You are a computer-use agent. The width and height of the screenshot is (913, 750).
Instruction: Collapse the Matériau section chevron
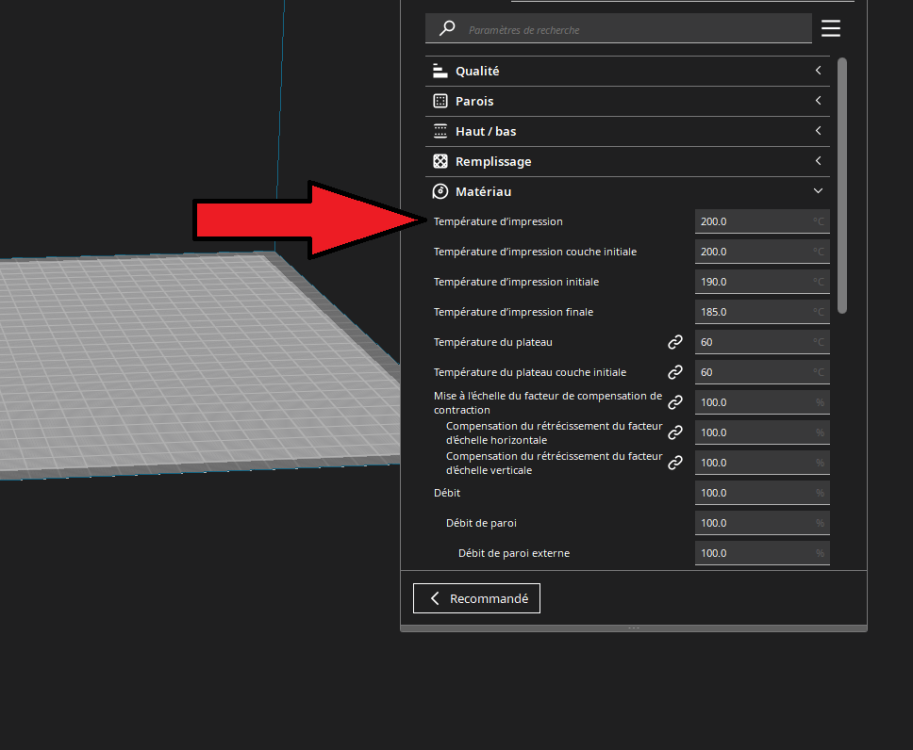(x=818, y=191)
